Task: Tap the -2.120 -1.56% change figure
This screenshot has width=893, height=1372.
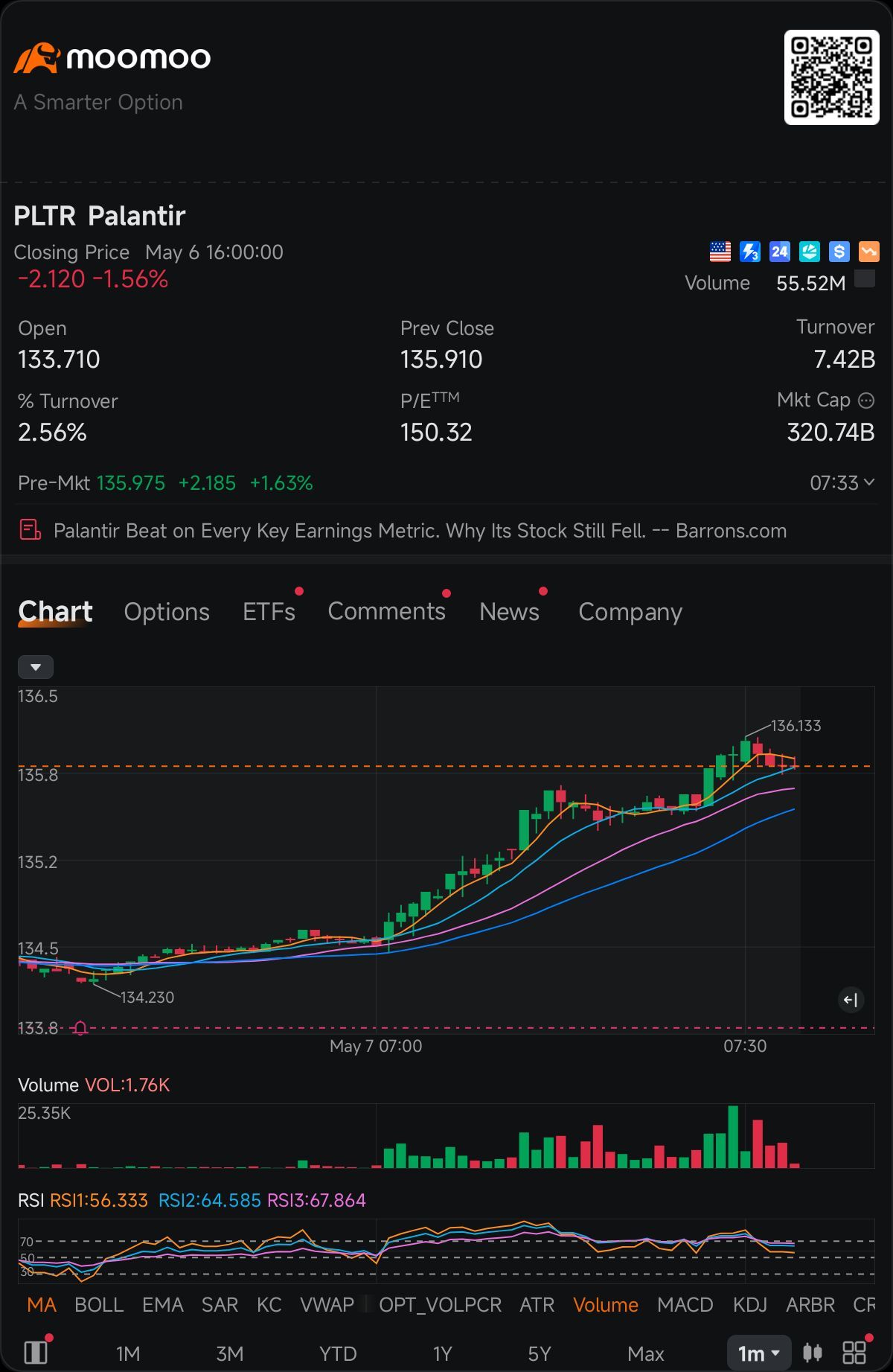Action: coord(93,279)
